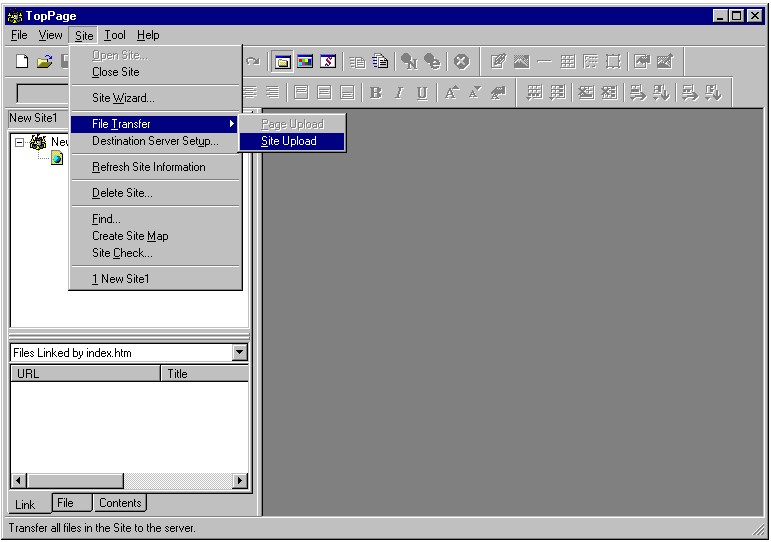Open the Tool menu

[x=115, y=35]
